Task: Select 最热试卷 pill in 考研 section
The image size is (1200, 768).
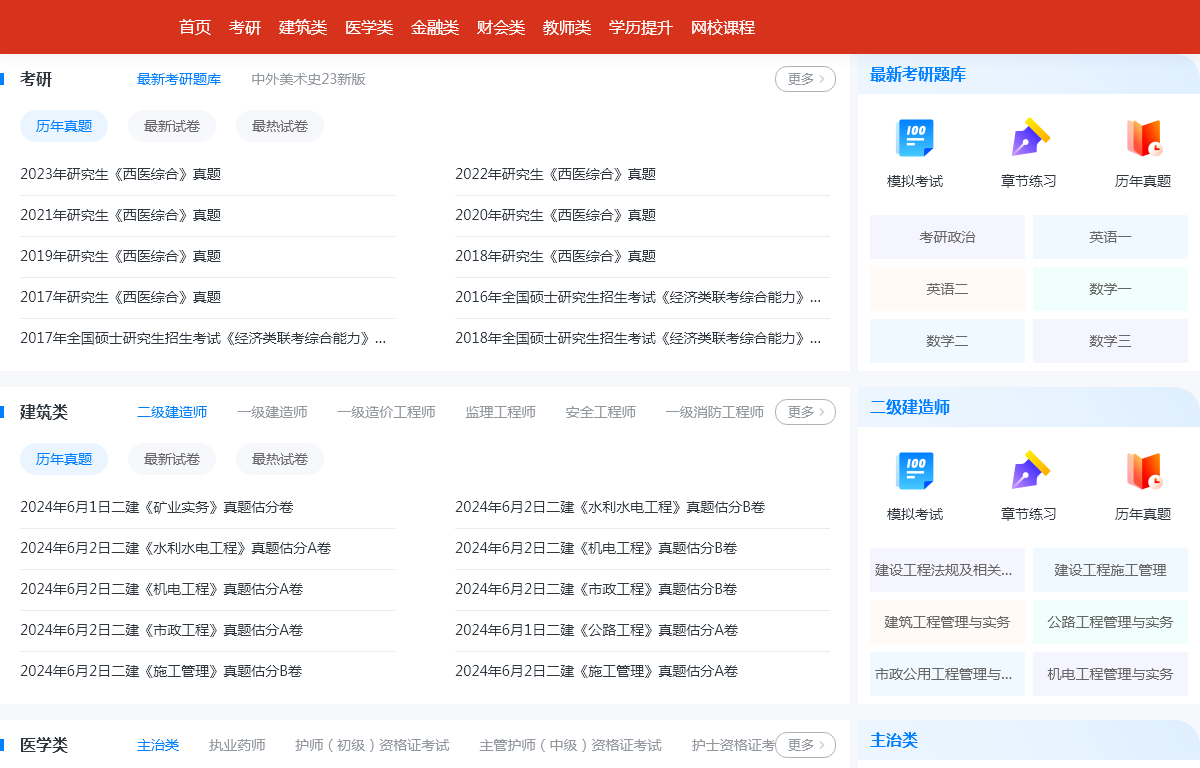Action: coord(280,126)
